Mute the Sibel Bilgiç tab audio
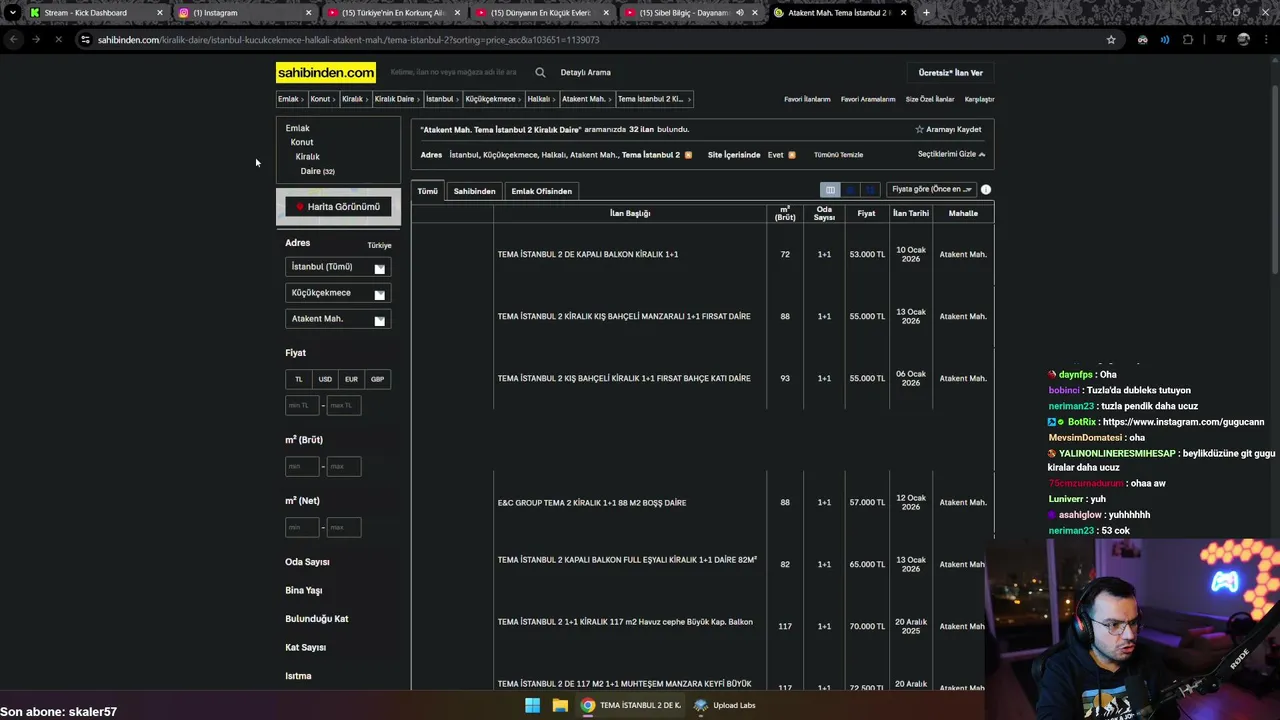 tap(740, 13)
